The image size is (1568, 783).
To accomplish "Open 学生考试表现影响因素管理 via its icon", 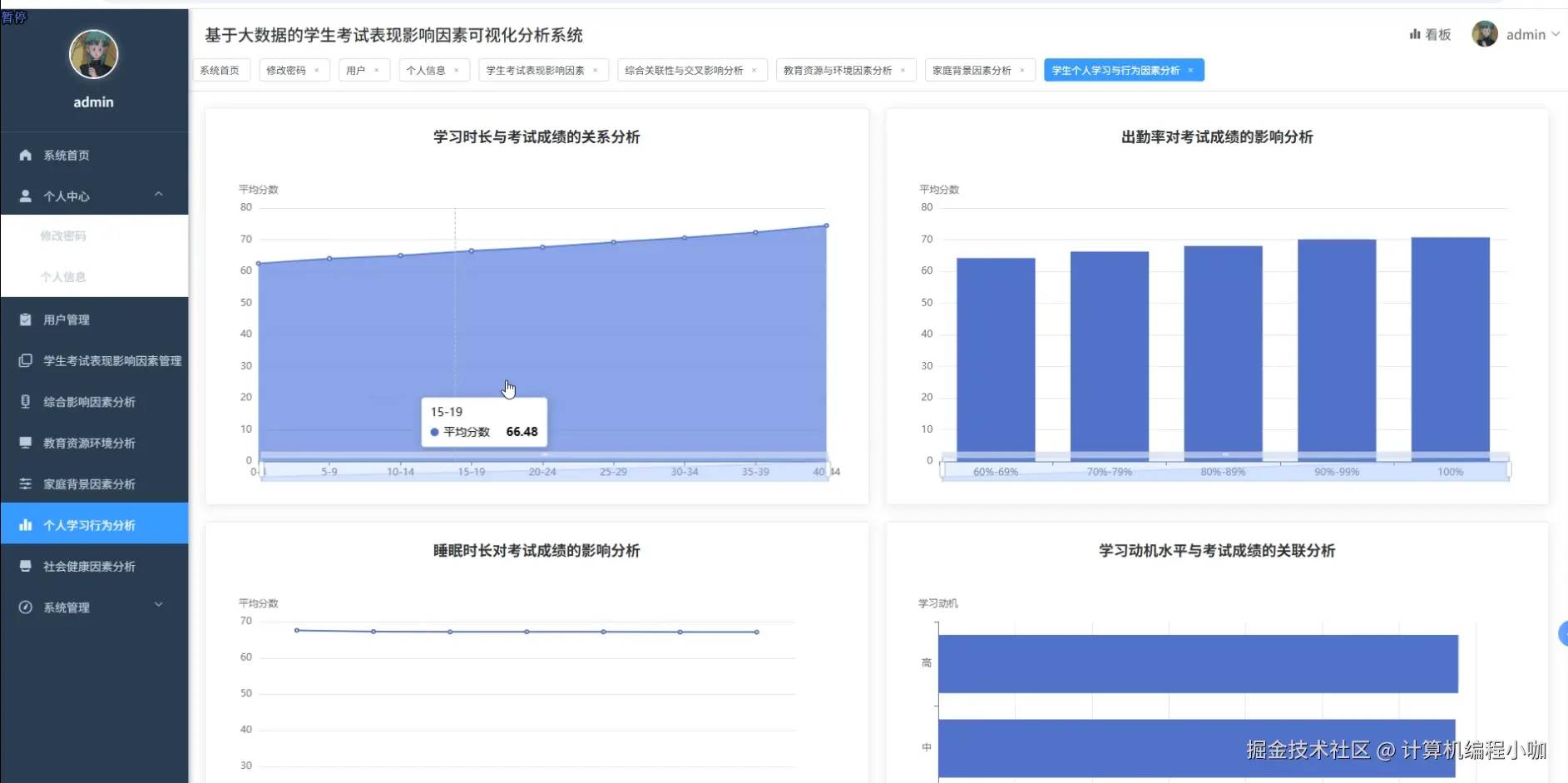I will click(x=26, y=360).
